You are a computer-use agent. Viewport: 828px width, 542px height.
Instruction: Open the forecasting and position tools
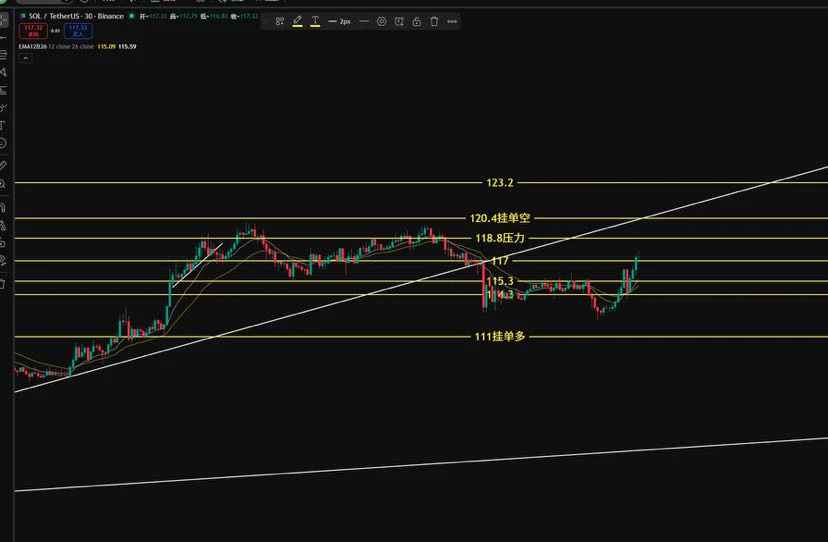tap(3, 90)
